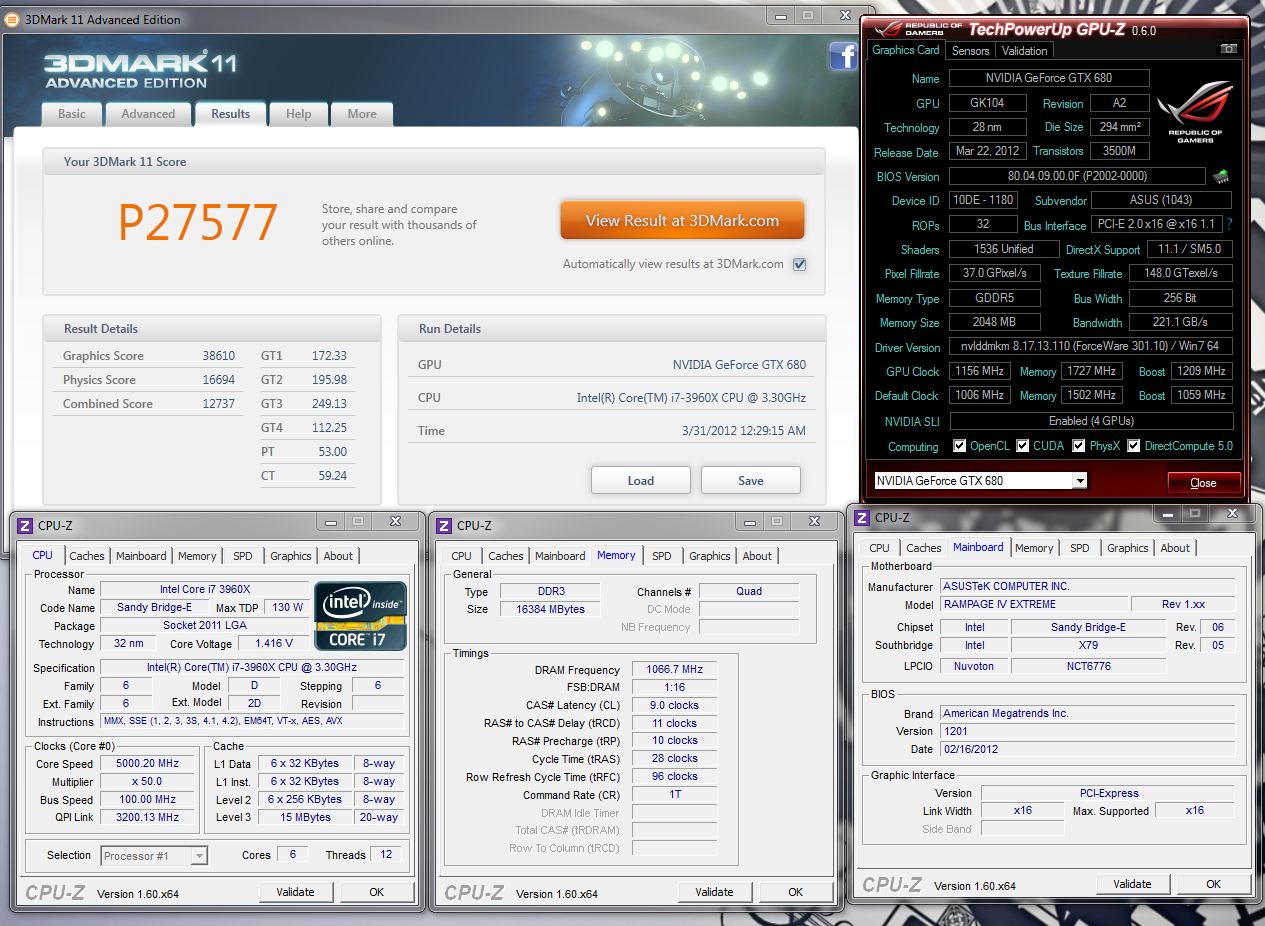Click the Physics Score value 16694

tap(219, 380)
